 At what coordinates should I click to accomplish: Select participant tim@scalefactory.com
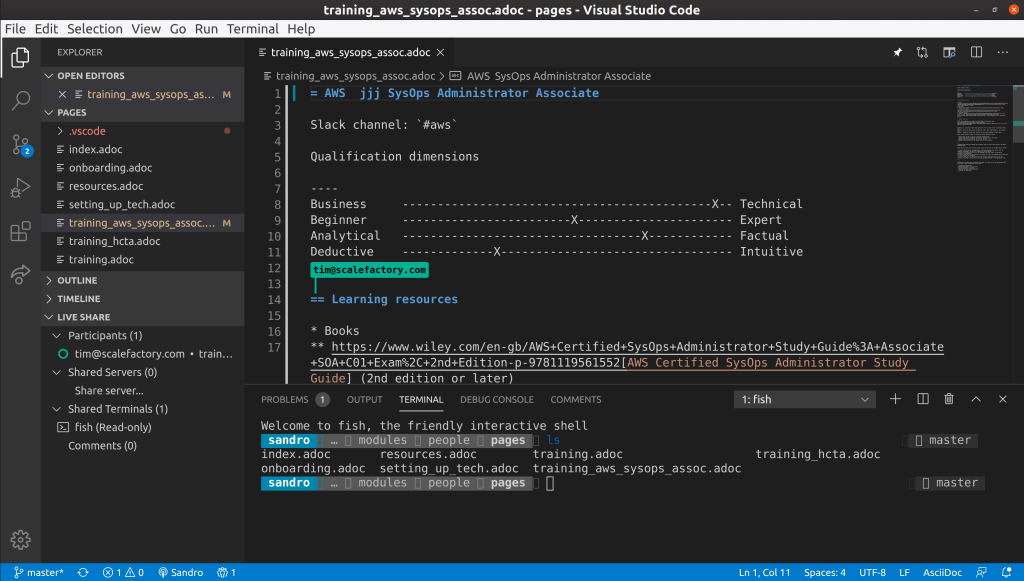coord(143,354)
